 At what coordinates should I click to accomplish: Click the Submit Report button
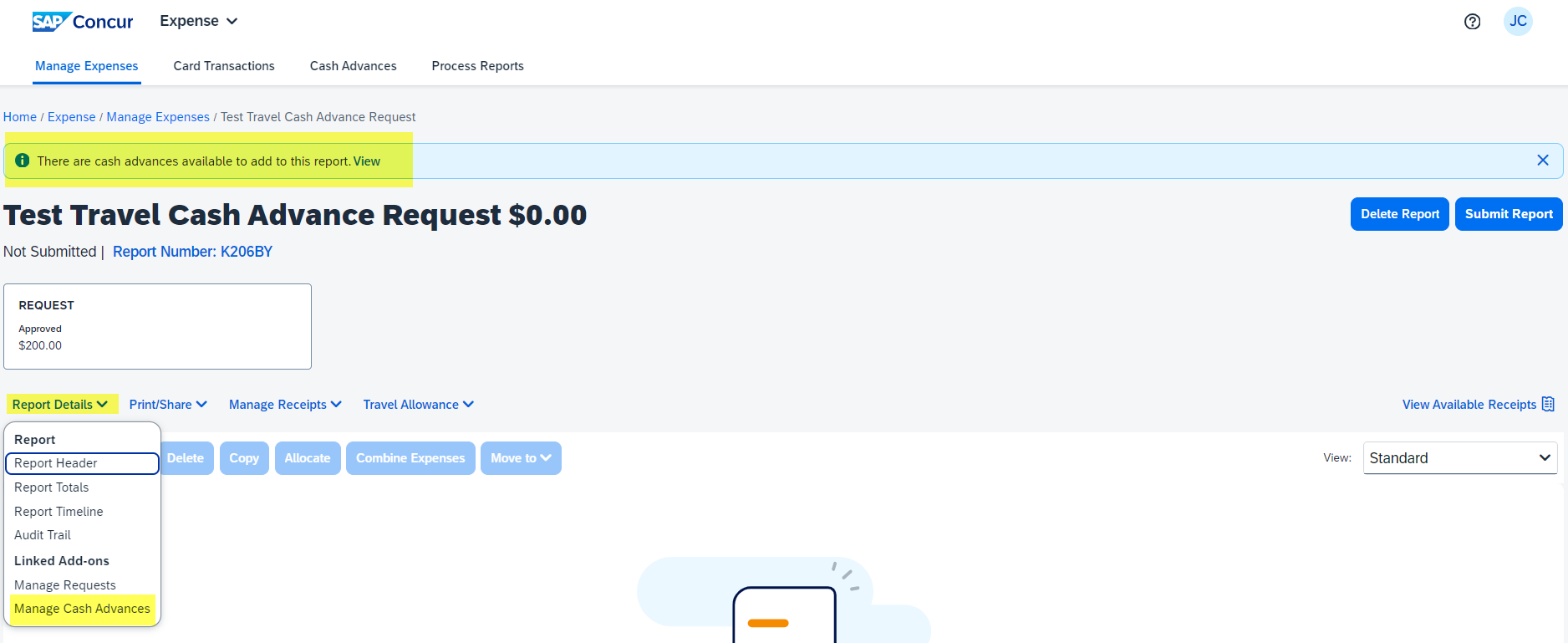[x=1509, y=214]
